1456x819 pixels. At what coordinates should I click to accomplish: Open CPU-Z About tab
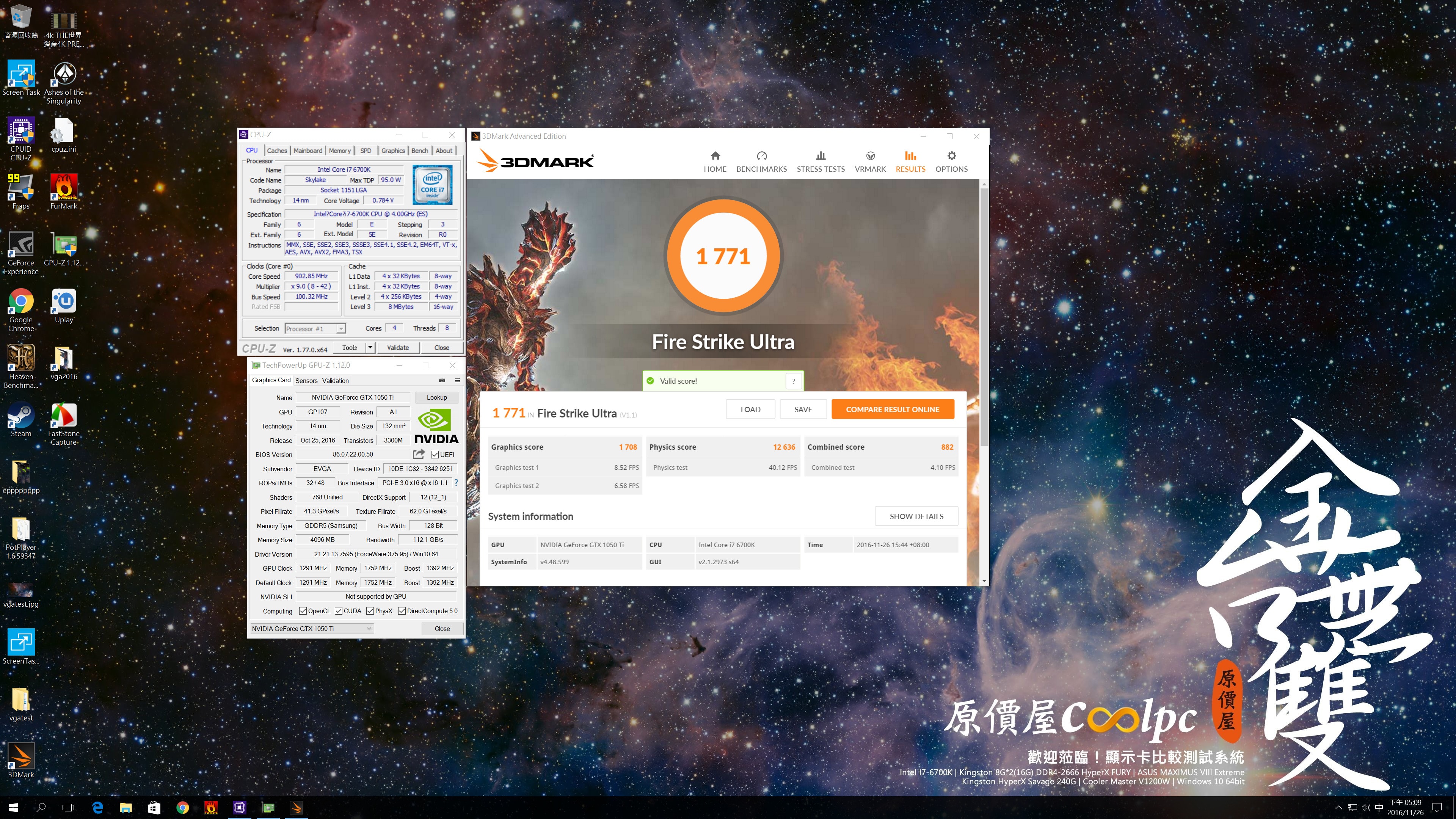[444, 151]
